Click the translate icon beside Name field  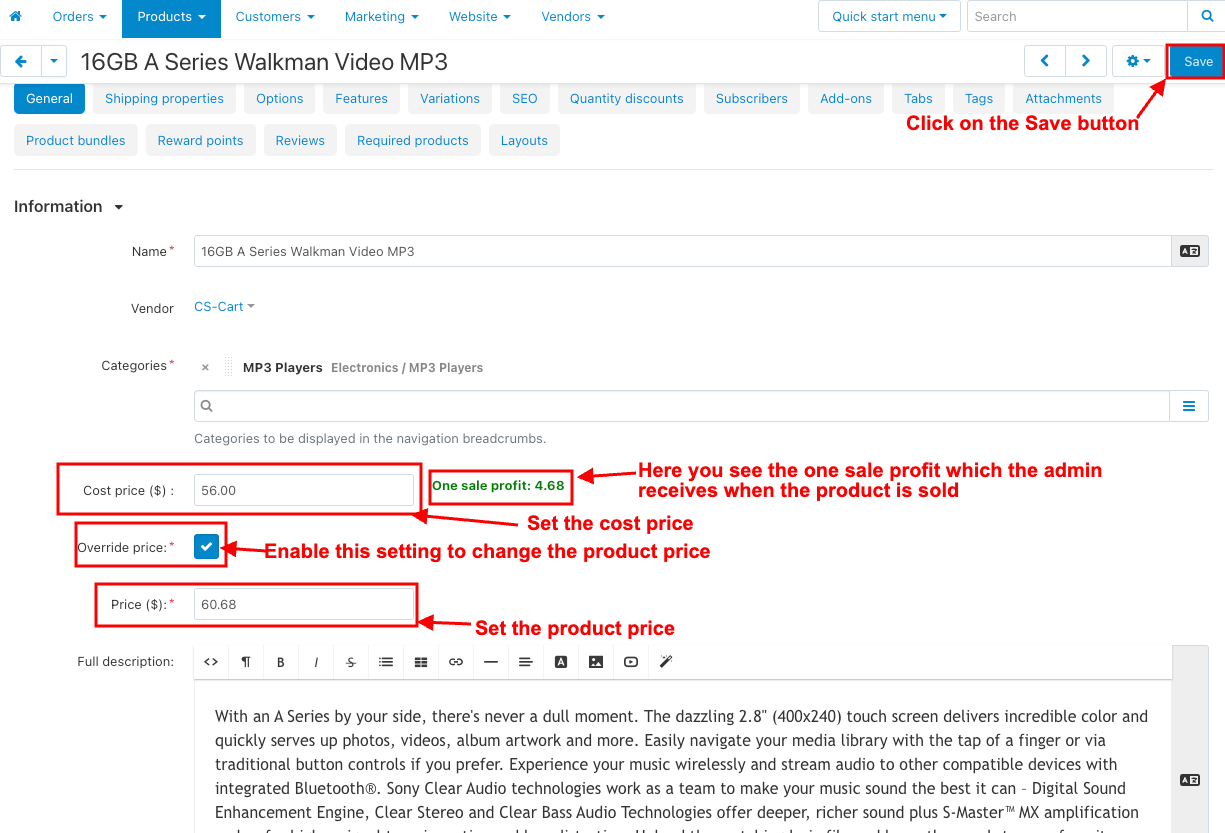pyautogui.click(x=1189, y=251)
